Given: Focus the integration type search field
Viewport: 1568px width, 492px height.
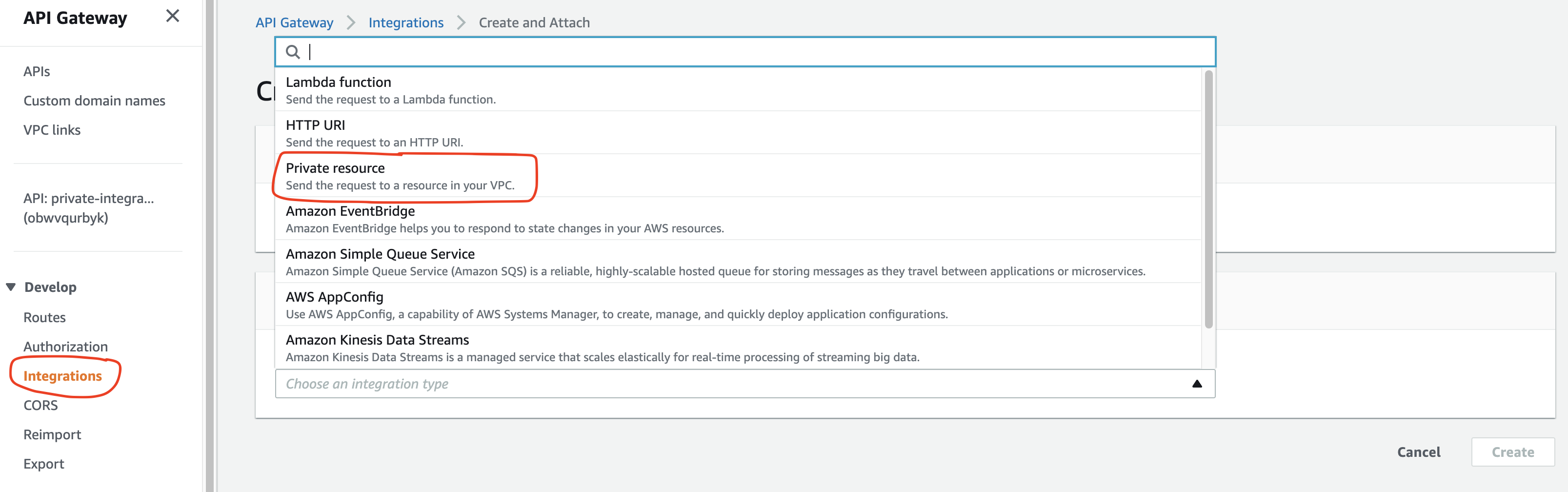Looking at the screenshot, I should (745, 52).
